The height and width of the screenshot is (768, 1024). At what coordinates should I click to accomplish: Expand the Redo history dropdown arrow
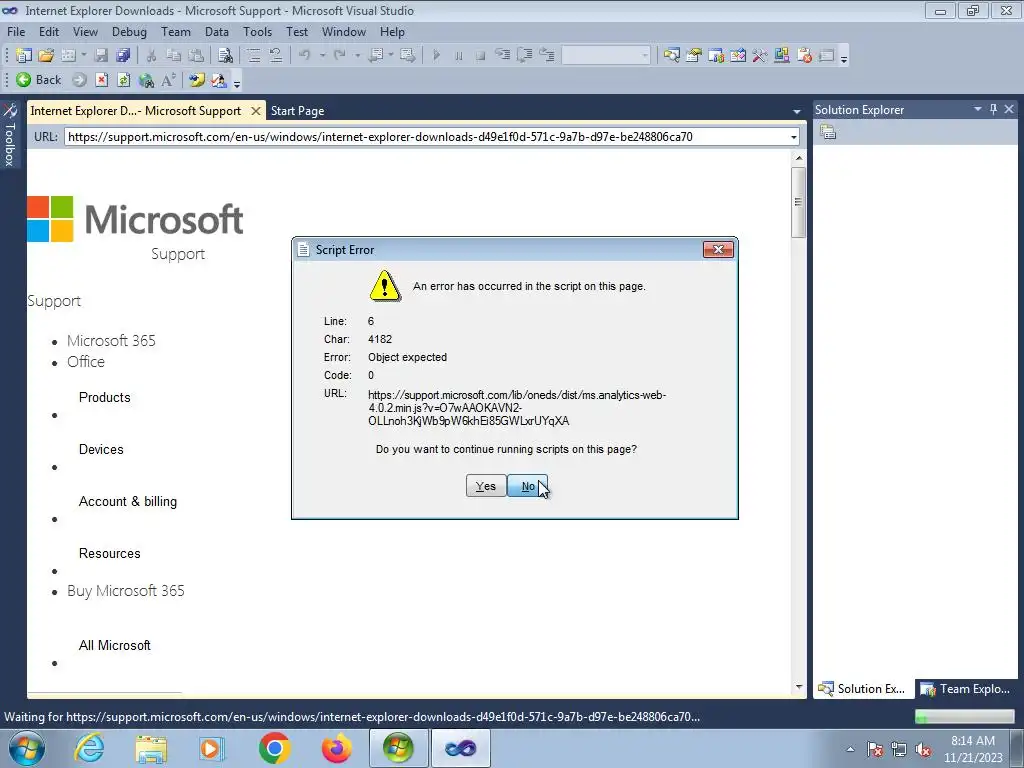click(x=357, y=56)
